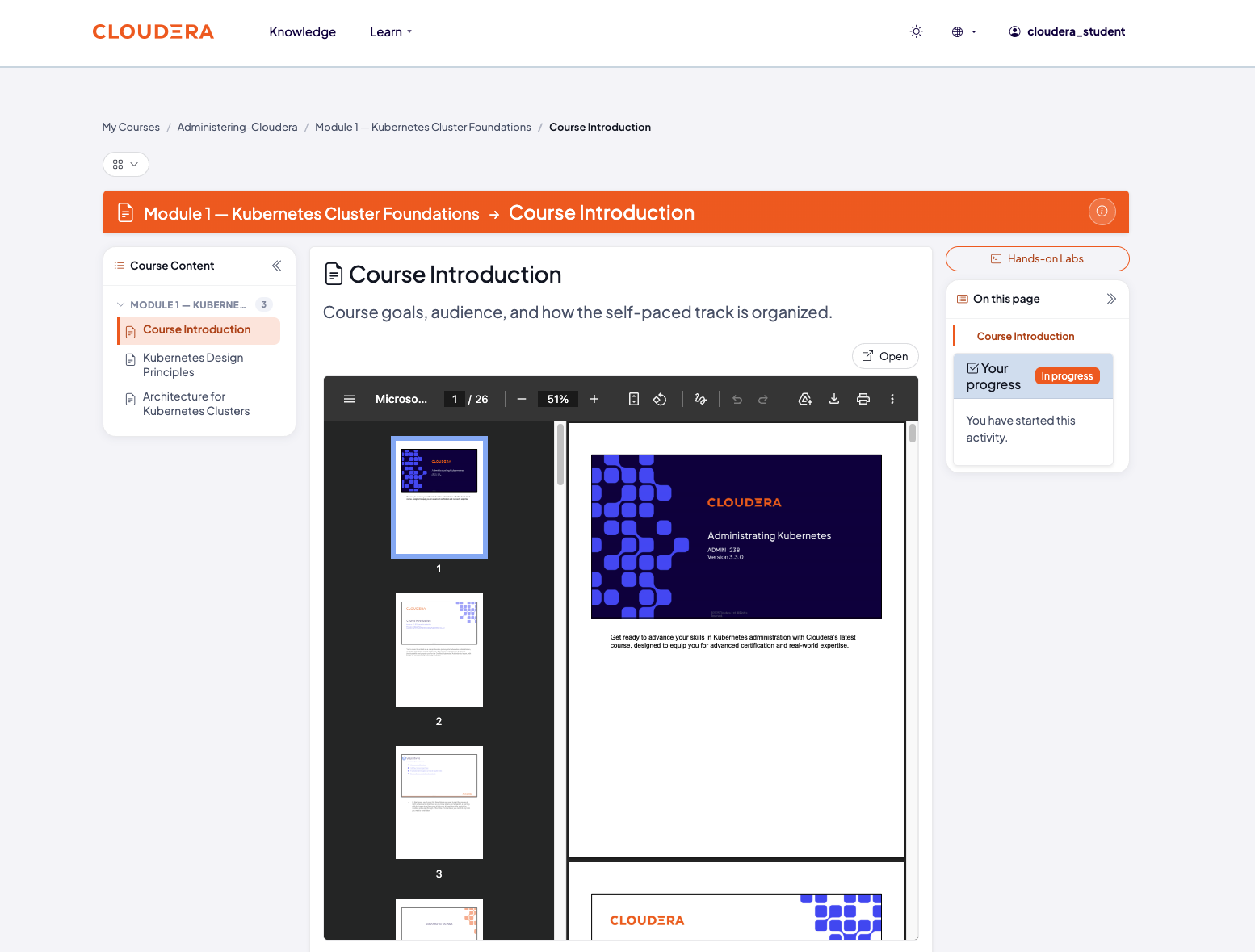Toggle the light/dark theme sun icon
Image resolution: width=1255 pixels, height=952 pixels.
click(x=916, y=31)
